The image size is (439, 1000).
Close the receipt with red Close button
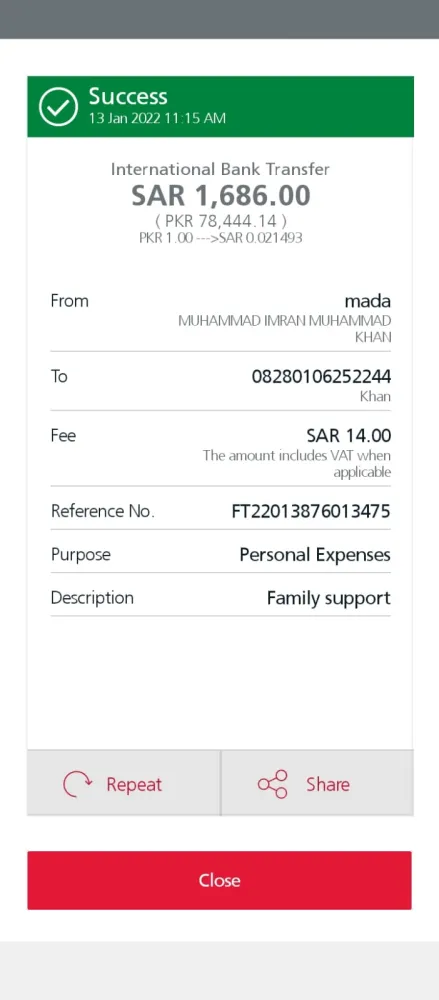click(x=220, y=880)
